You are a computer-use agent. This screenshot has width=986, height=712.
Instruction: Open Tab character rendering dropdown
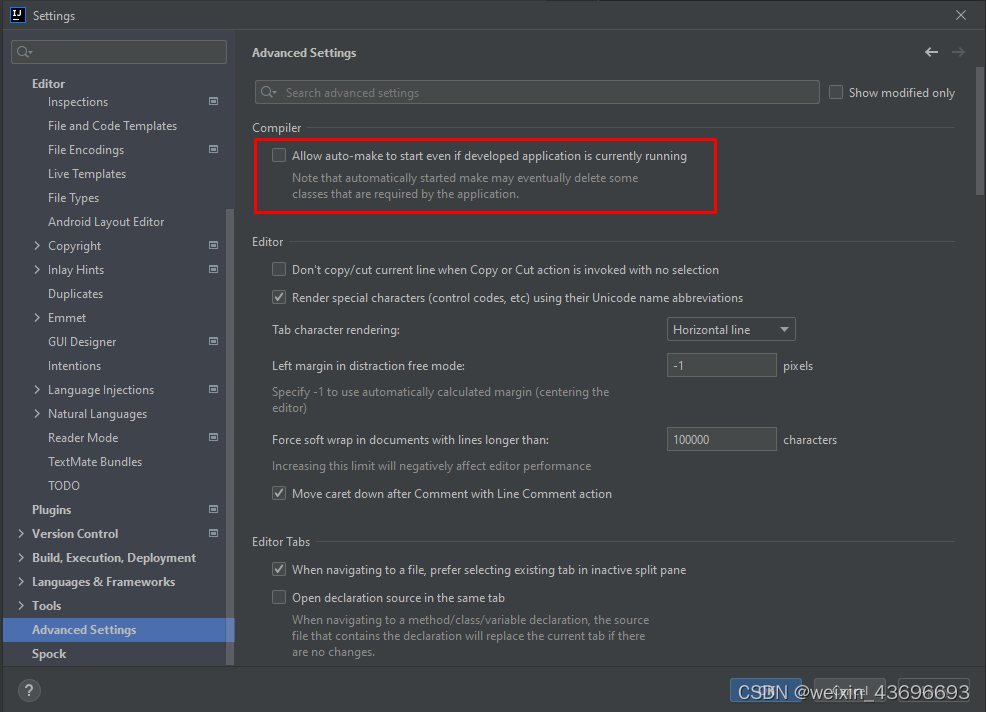[x=731, y=330]
